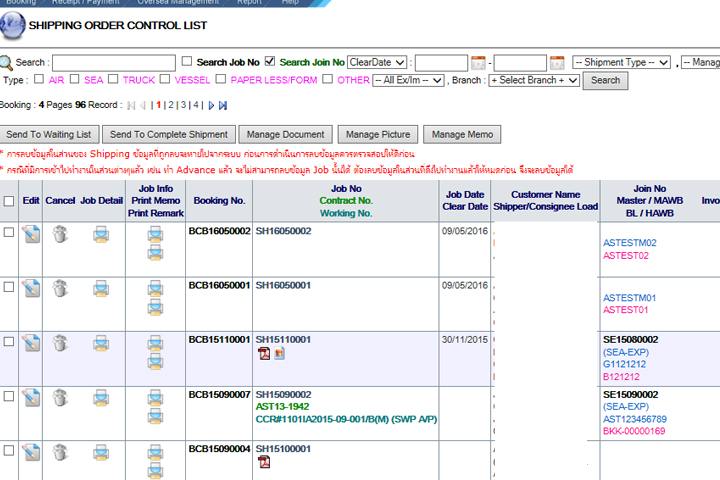Click the Search button

pyautogui.click(x=605, y=80)
